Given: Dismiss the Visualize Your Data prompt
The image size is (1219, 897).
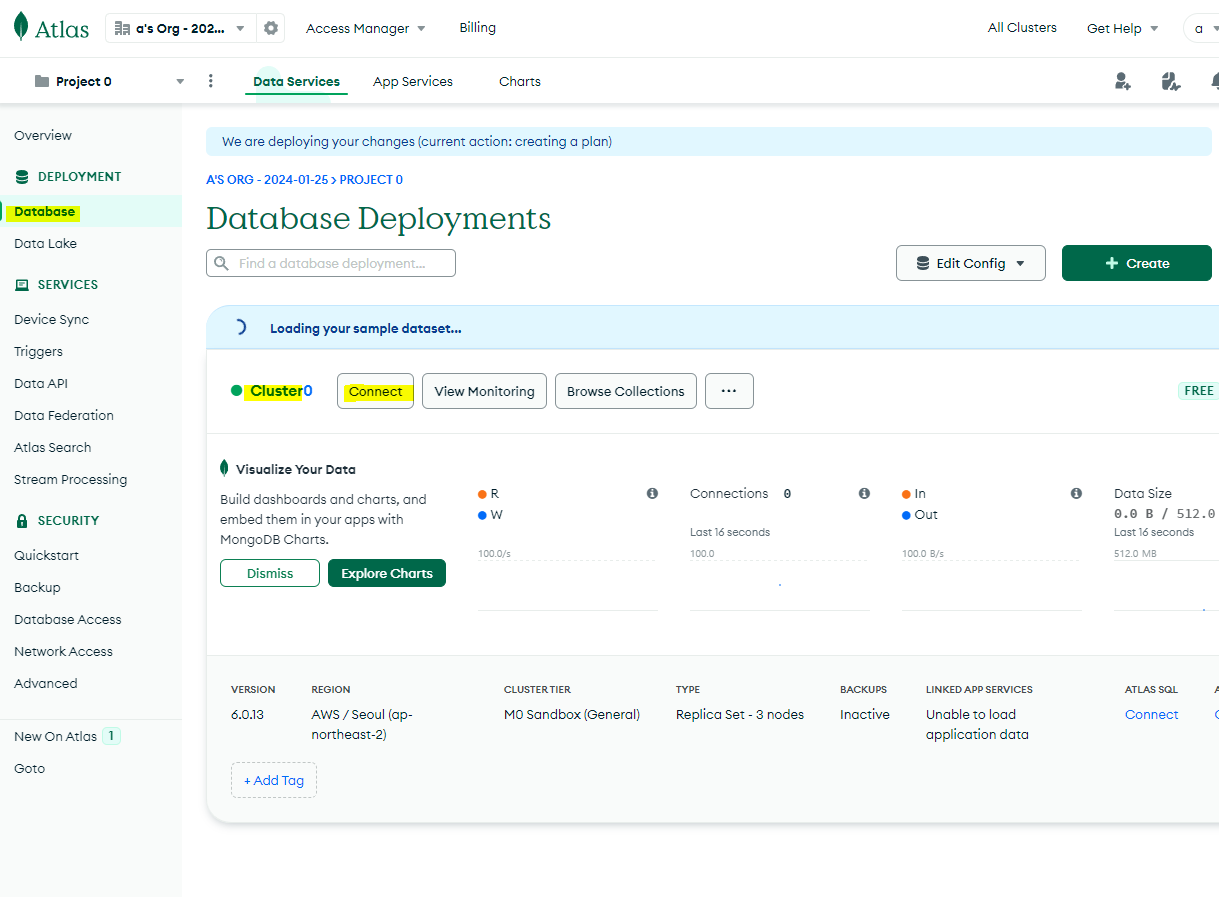Looking at the screenshot, I should [270, 573].
